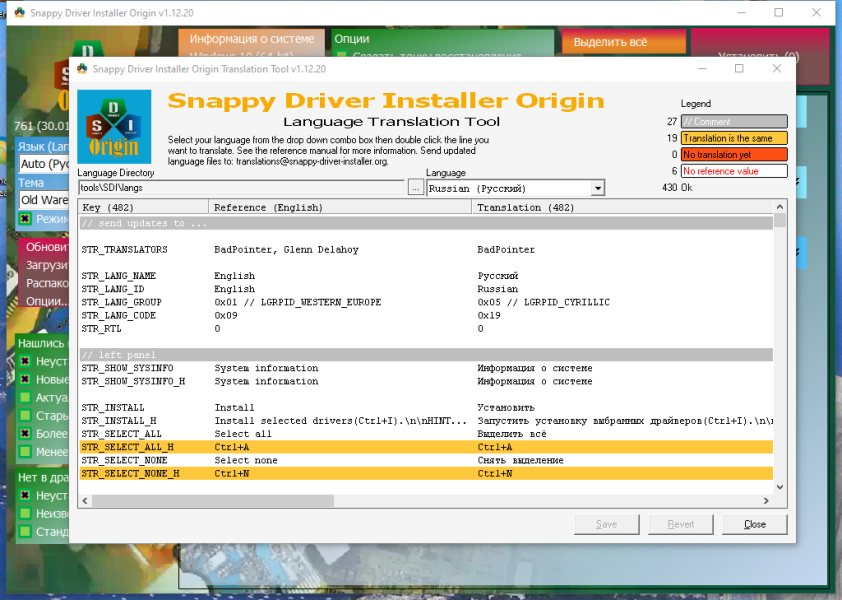Image resolution: width=842 pixels, height=600 pixels.
Task: Click 'Распаковать' entry in main window sidebar
Action: point(47,283)
